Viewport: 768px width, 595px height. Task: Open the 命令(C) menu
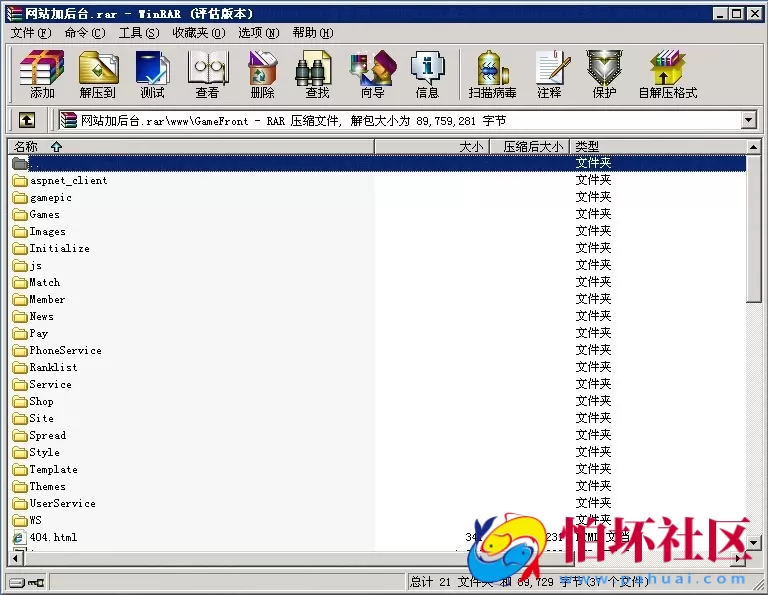point(85,33)
